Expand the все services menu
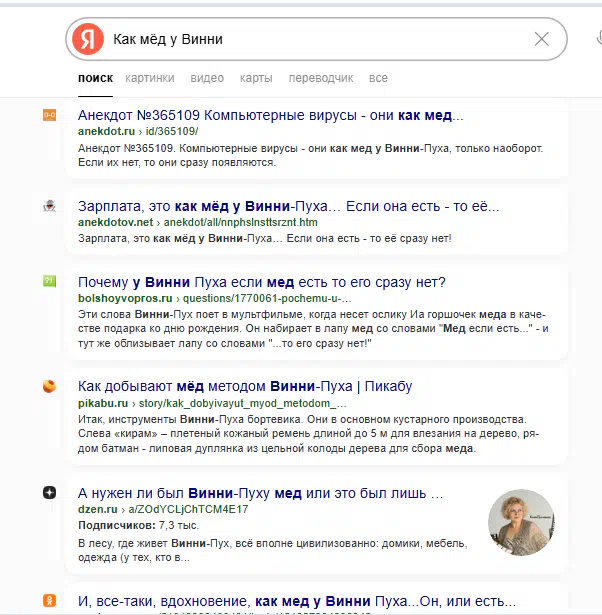This screenshot has height=615, width=602. pyautogui.click(x=378, y=78)
